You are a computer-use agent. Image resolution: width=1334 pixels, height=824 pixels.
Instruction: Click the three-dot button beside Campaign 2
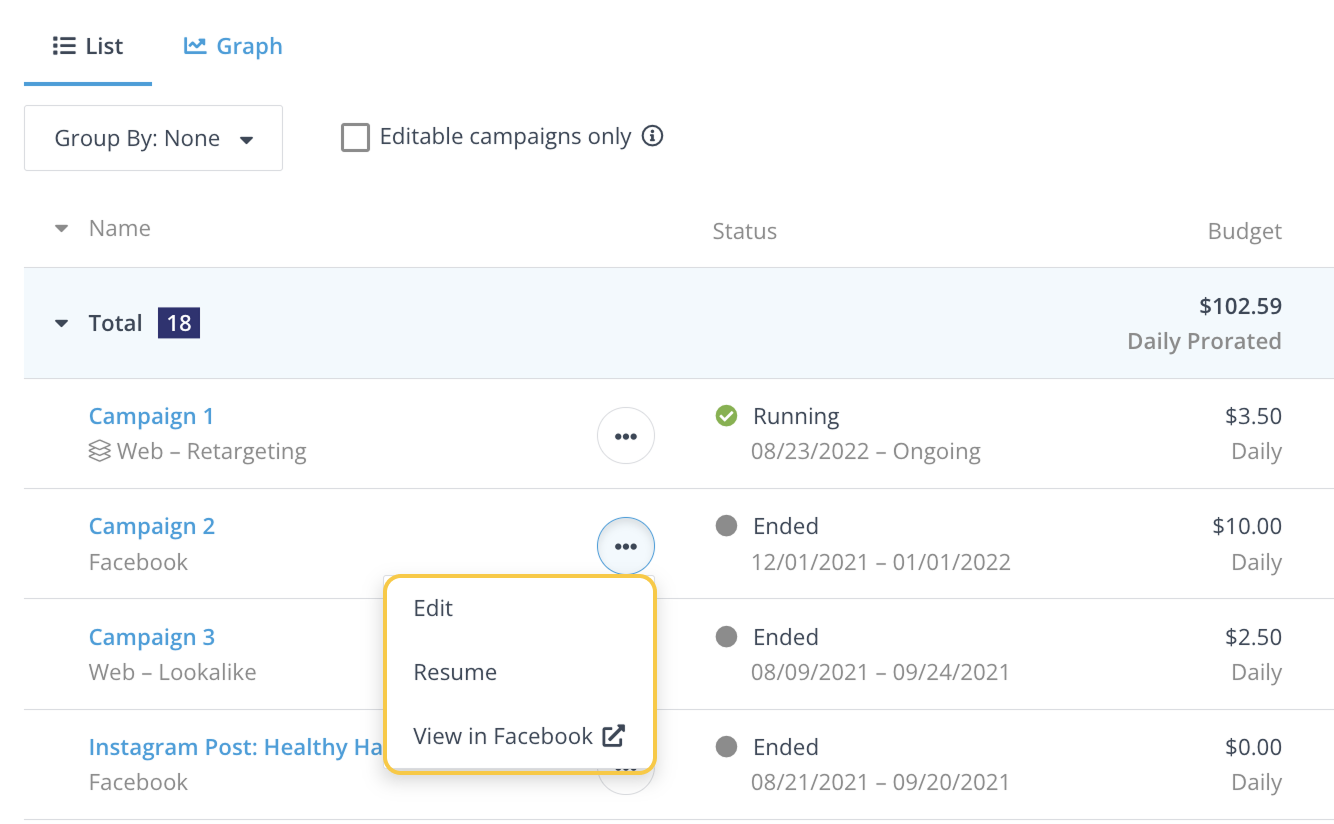(625, 546)
